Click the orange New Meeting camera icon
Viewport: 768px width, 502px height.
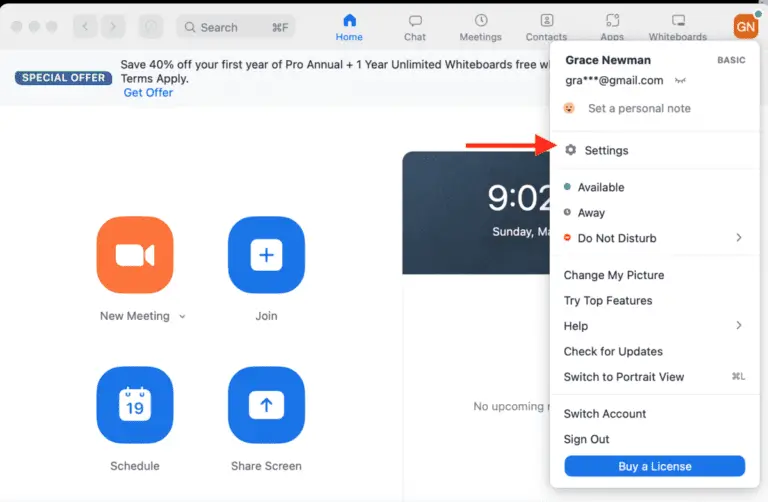[135, 255]
